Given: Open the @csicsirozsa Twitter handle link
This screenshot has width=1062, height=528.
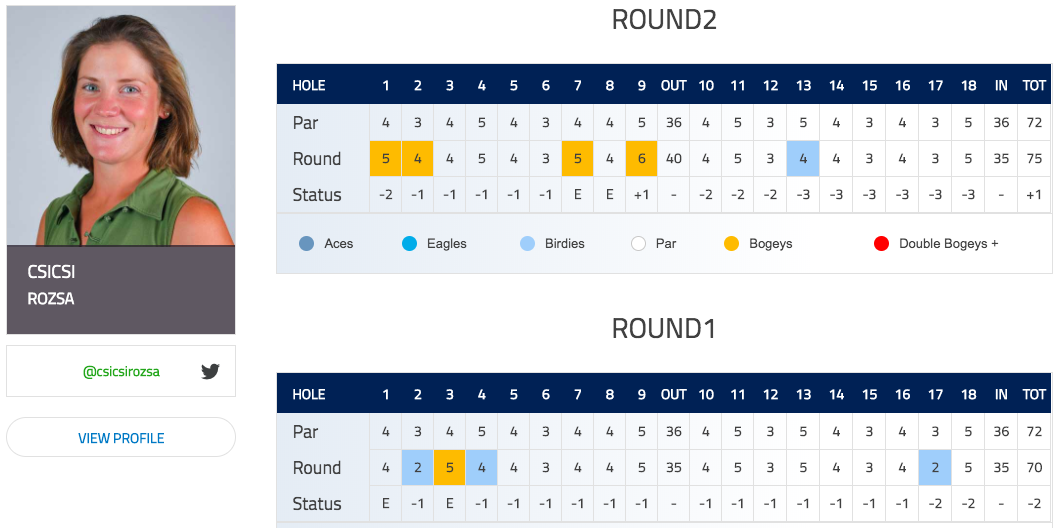Looking at the screenshot, I should 121,371.
